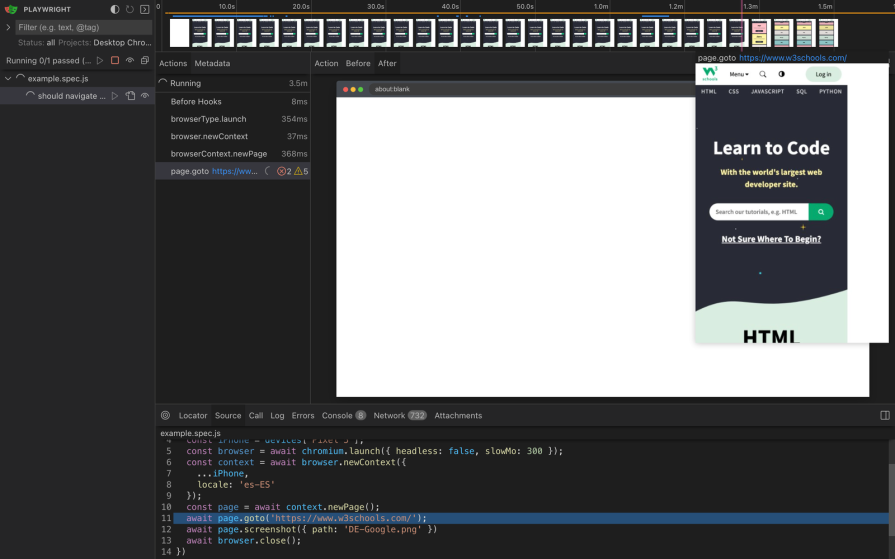Screen dimensions: 895x559
Task: Click the test filter text field
Action: click(x=83, y=28)
